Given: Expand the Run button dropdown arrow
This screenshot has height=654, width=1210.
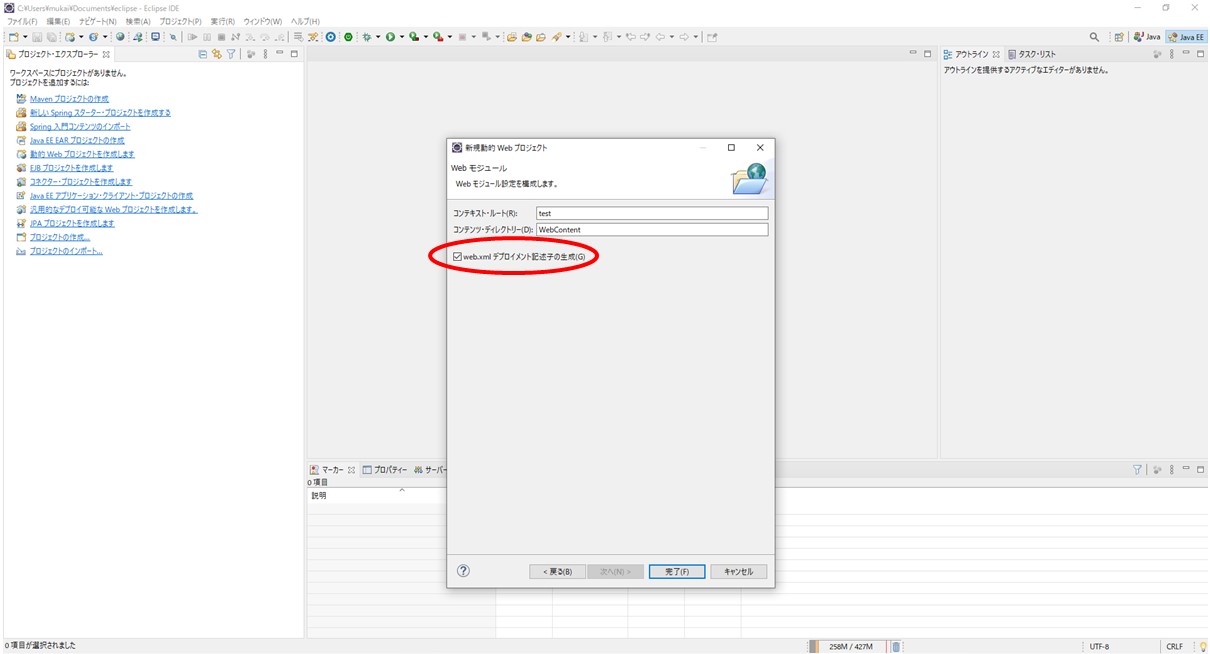Looking at the screenshot, I should [x=402, y=37].
